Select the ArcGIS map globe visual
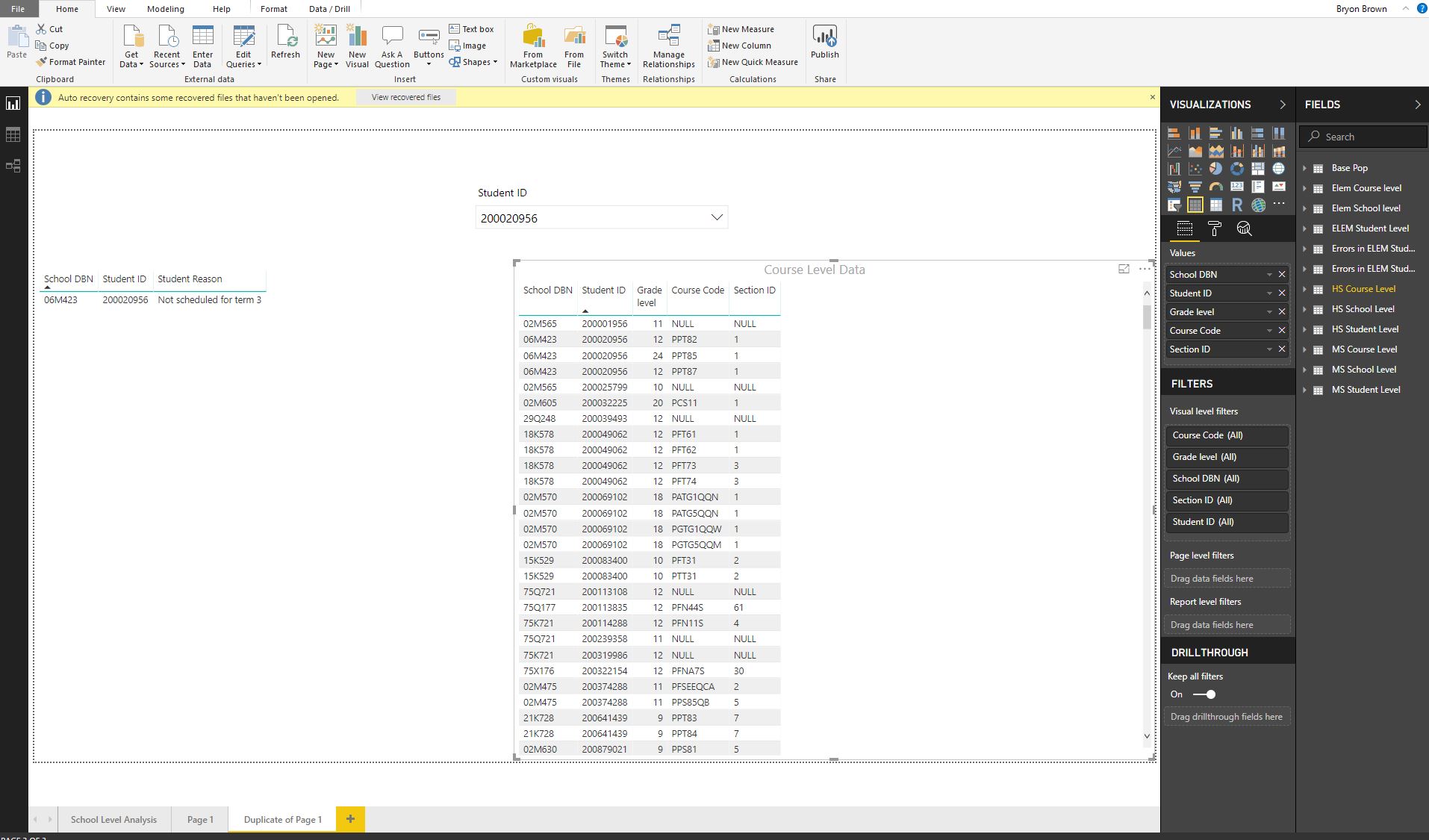Image resolution: width=1429 pixels, height=840 pixels. tap(1258, 205)
